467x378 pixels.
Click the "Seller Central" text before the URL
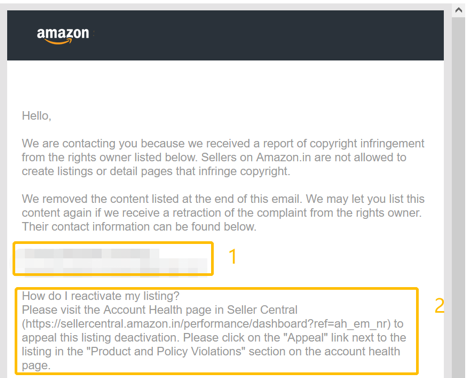point(262,310)
